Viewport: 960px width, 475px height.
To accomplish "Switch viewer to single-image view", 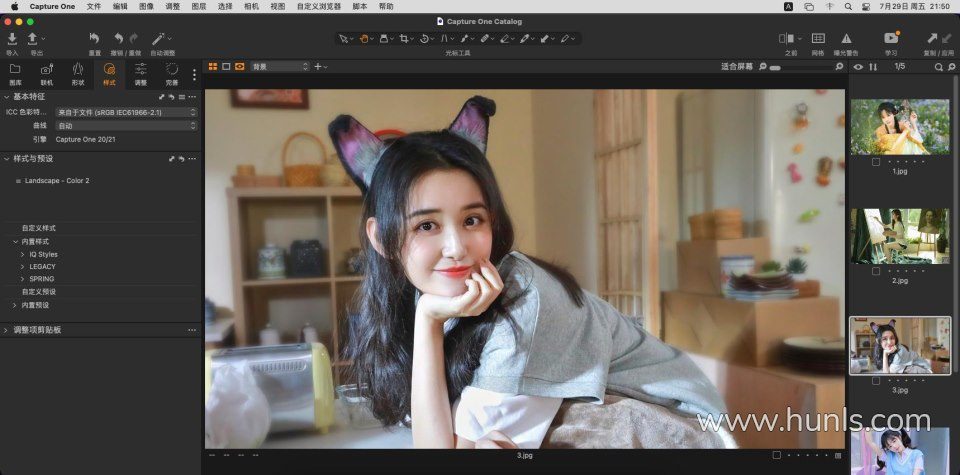I will 226,66.
